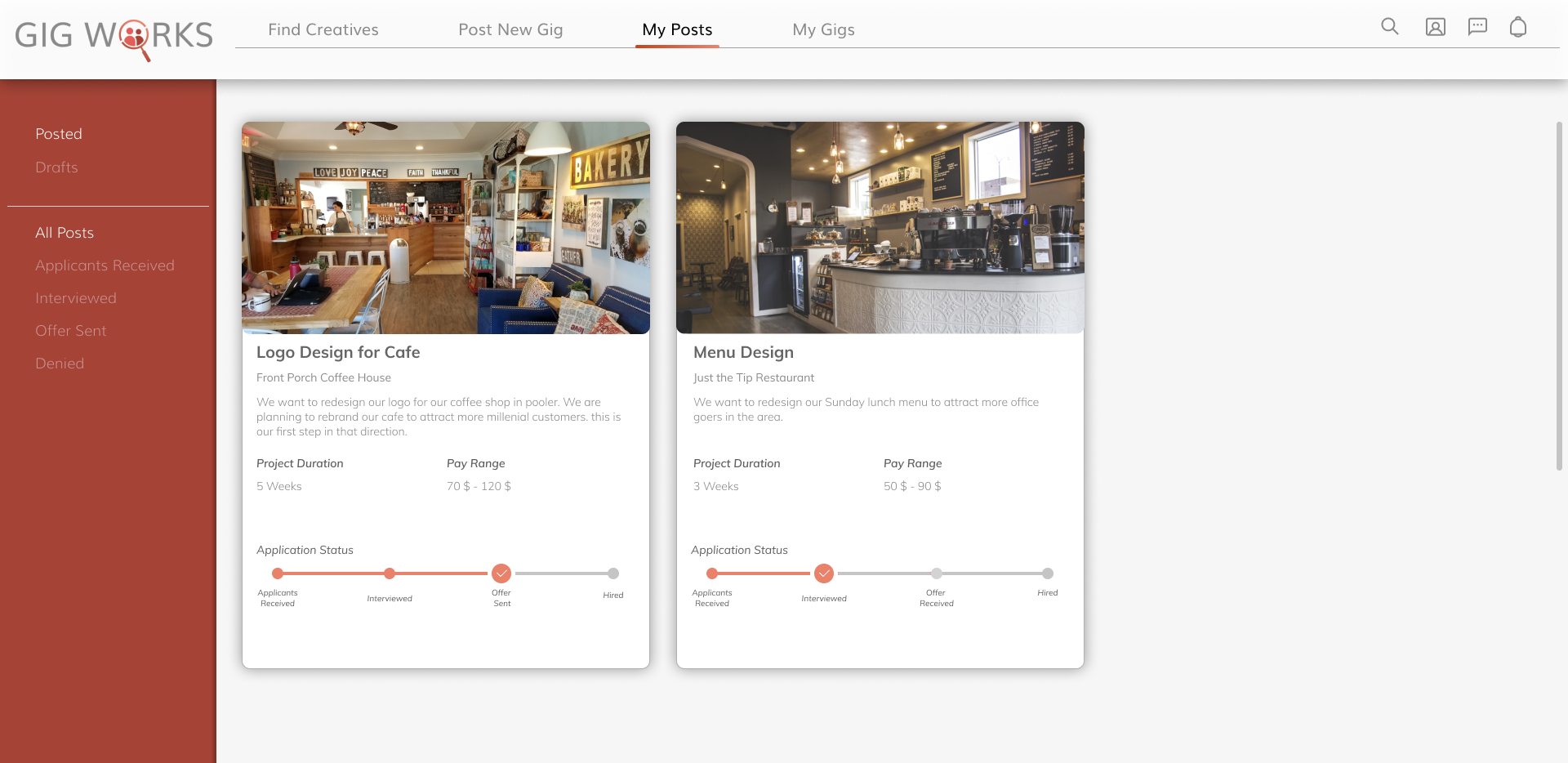1568x763 pixels.
Task: Filter by Interviewed in sidebar
Action: (76, 298)
